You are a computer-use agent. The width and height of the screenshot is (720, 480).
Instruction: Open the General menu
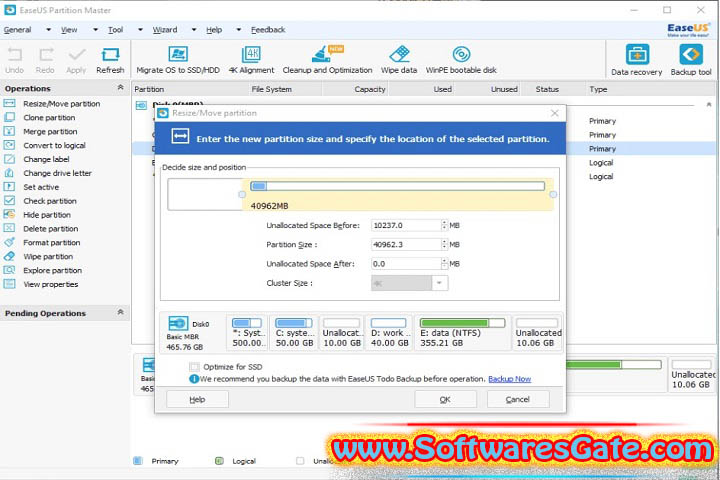click(x=17, y=30)
